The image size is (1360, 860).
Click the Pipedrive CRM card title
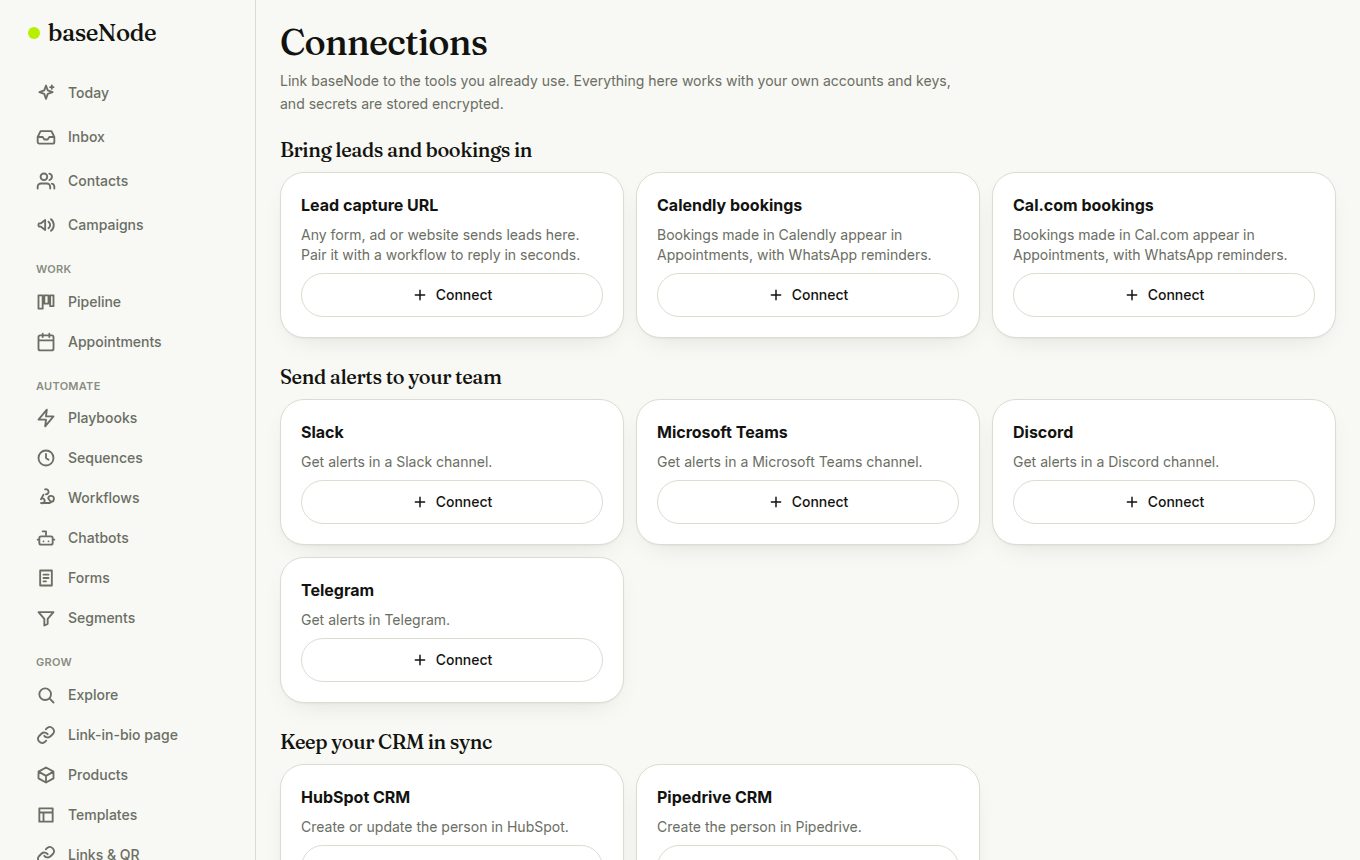pos(714,797)
